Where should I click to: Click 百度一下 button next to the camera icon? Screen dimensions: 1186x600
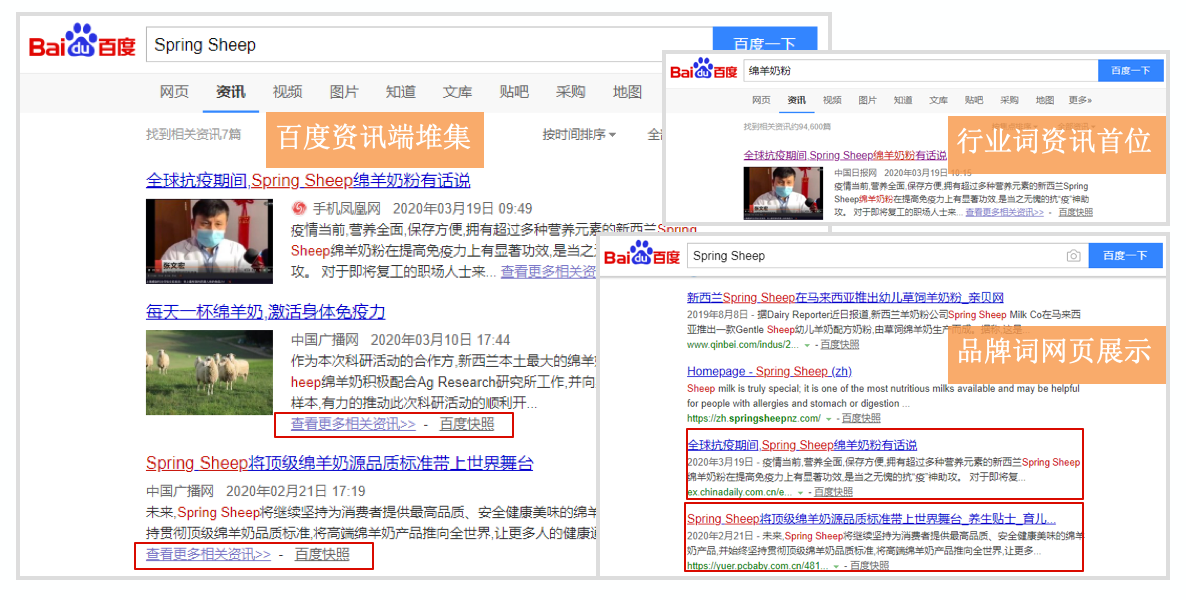[1125, 256]
